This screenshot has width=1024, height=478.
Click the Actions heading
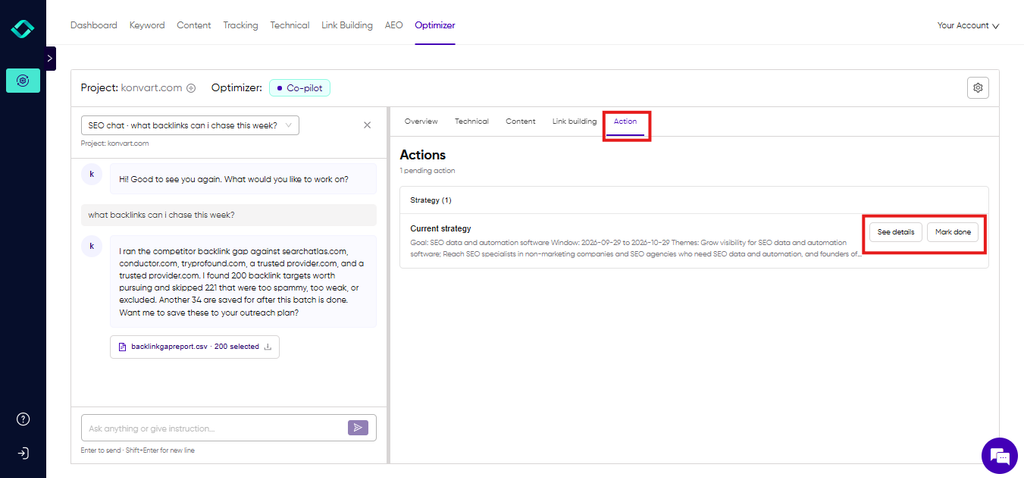(423, 155)
